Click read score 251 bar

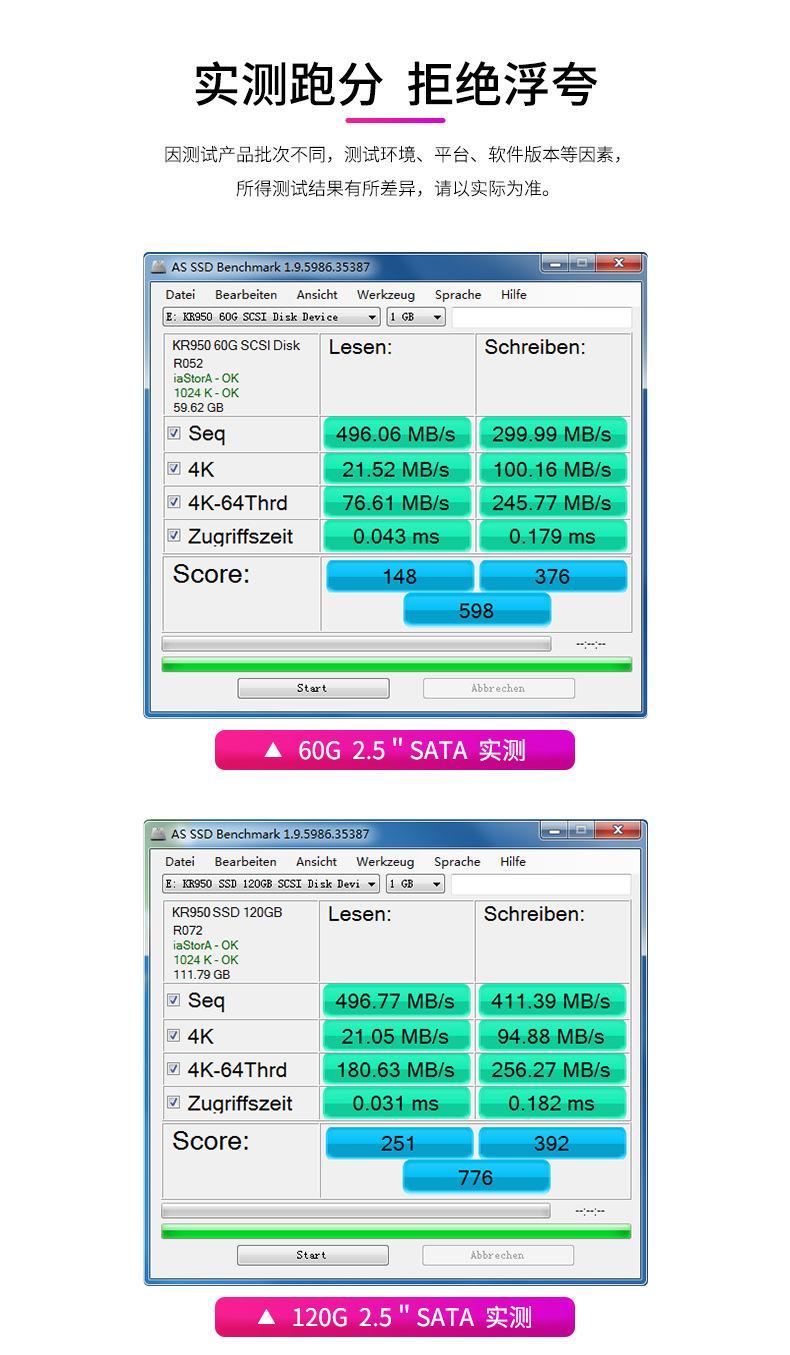point(399,1143)
